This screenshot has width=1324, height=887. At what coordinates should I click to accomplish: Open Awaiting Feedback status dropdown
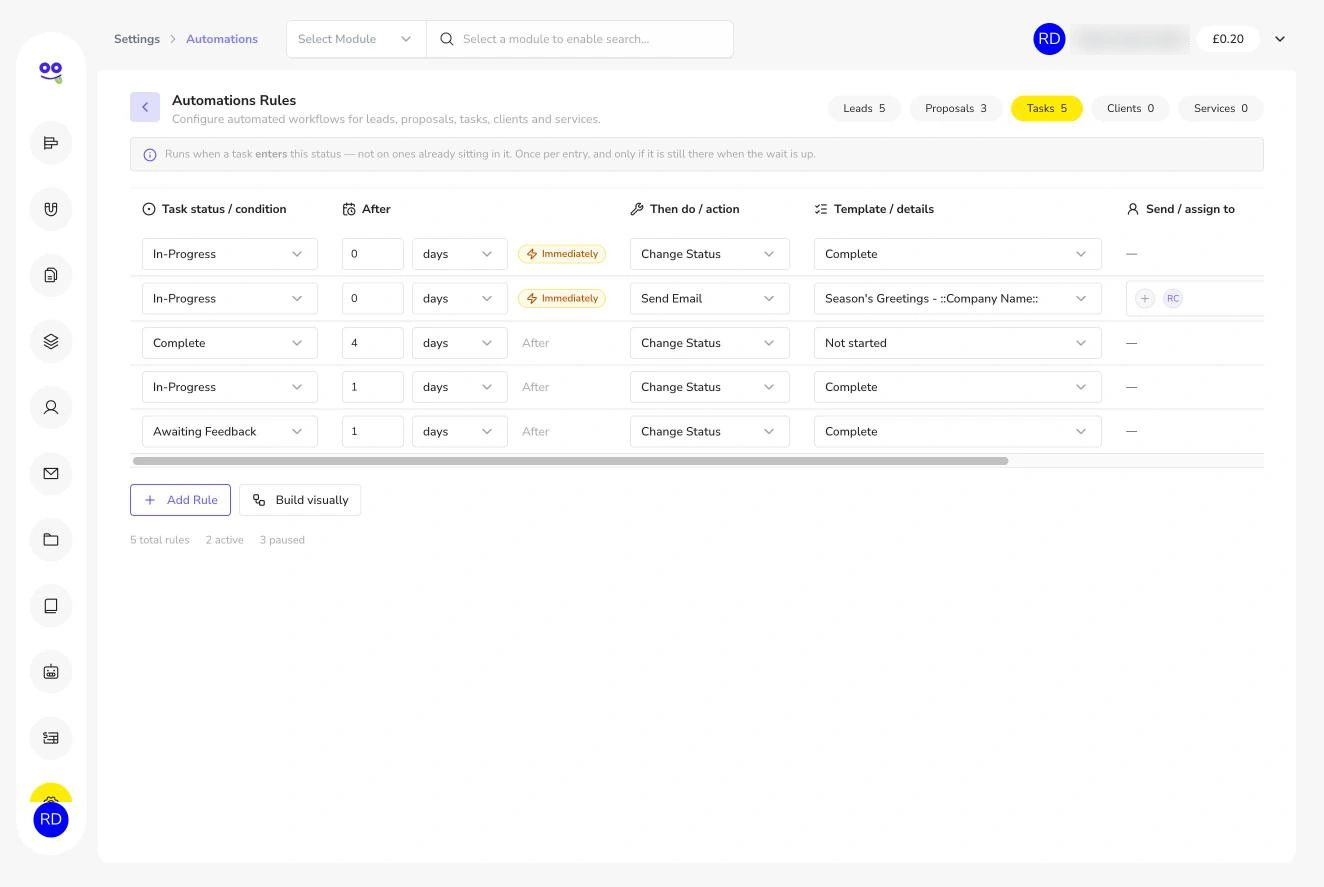tap(230, 431)
